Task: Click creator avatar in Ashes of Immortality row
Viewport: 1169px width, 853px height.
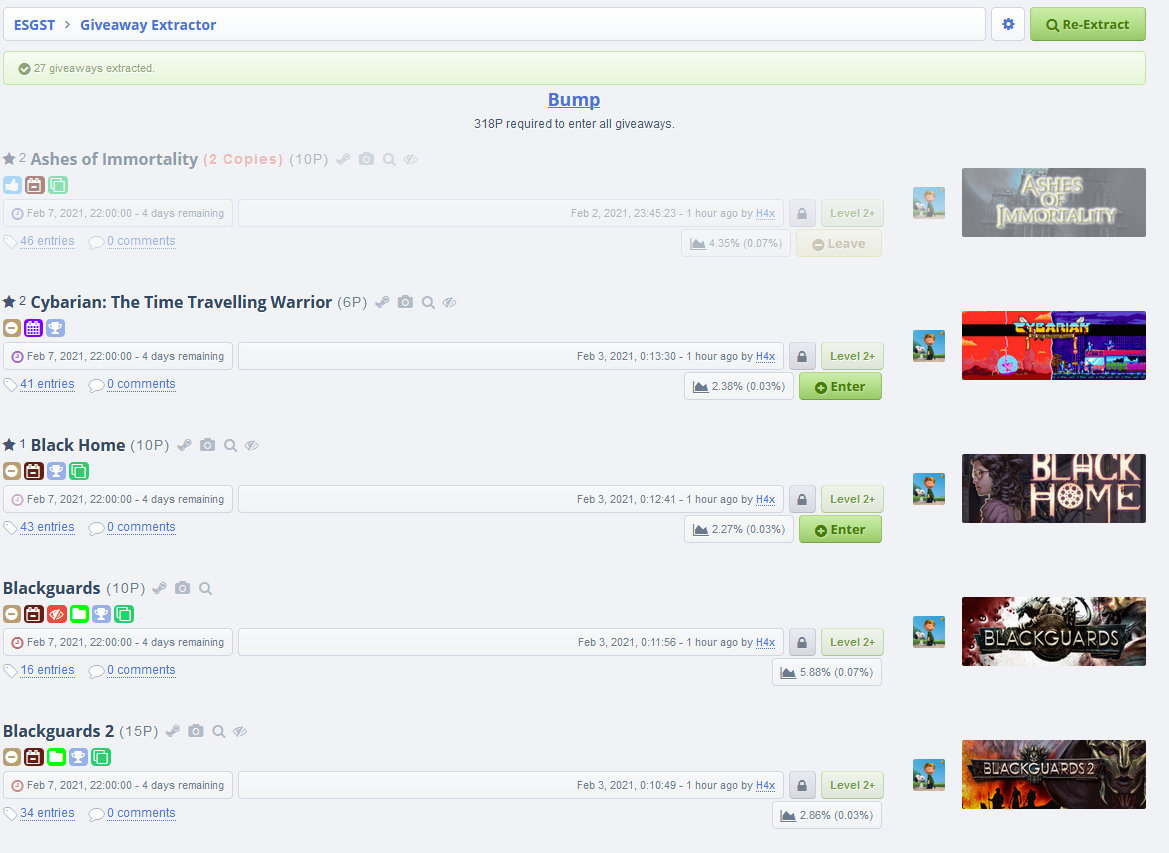Action: (929, 203)
